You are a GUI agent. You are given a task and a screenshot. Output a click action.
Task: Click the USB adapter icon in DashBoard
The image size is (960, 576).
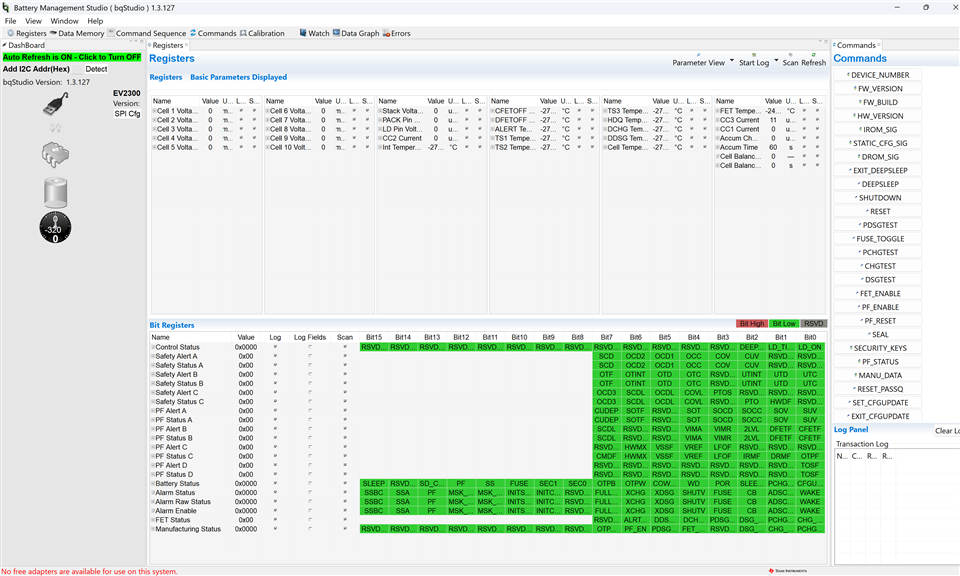click(x=55, y=103)
